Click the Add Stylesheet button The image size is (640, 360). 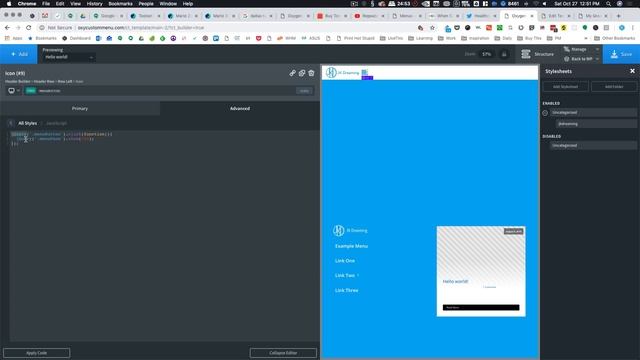(565, 87)
